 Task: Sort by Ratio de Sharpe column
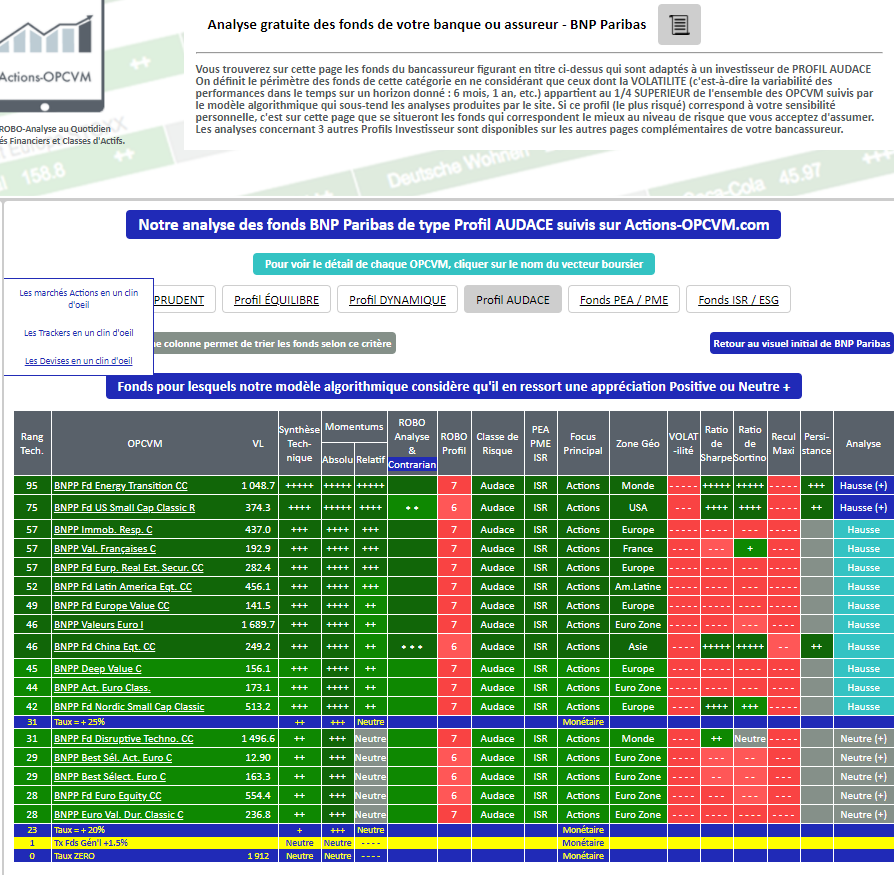pos(717,443)
